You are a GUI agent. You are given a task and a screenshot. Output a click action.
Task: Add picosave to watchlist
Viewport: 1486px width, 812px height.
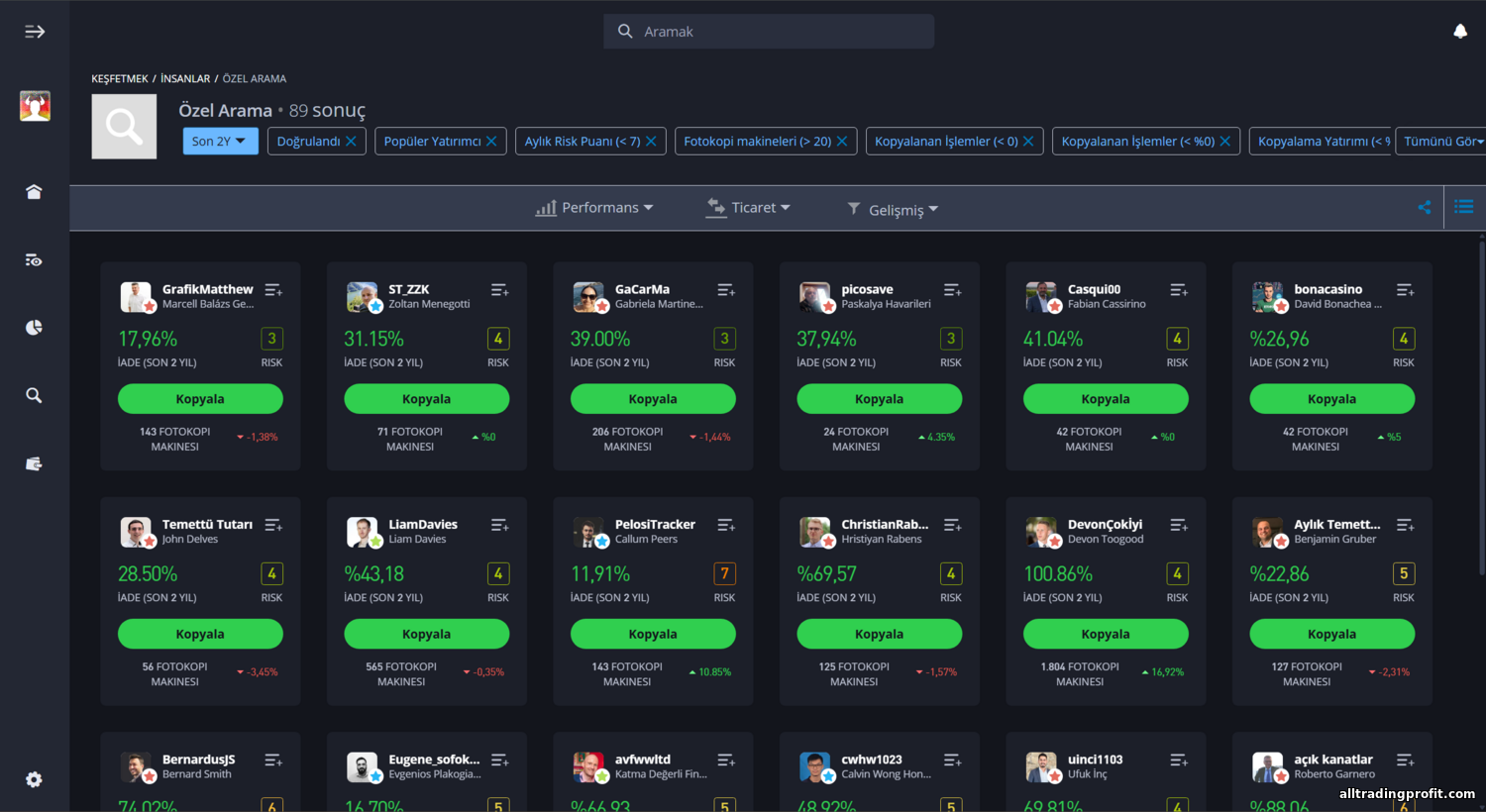click(x=952, y=290)
